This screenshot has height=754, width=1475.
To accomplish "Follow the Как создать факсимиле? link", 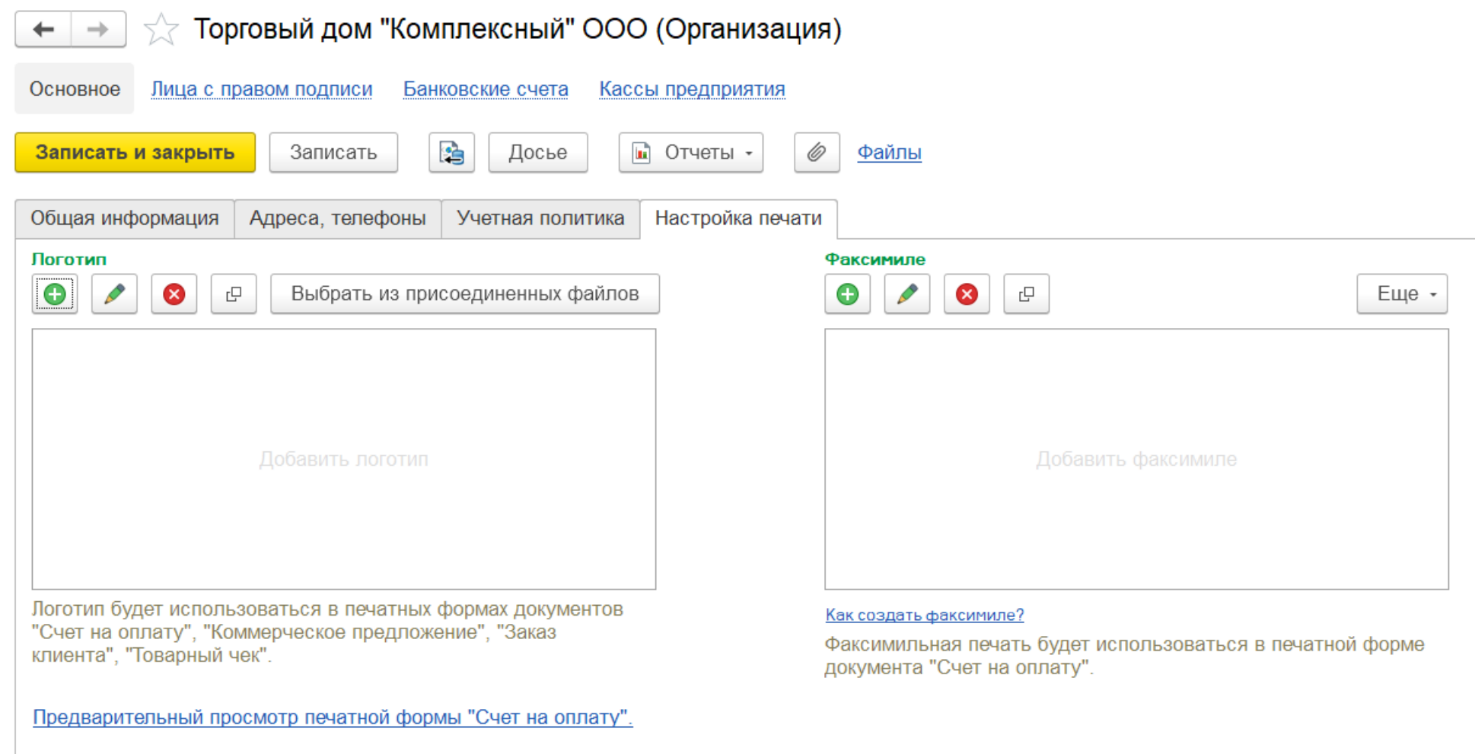I will pyautogui.click(x=924, y=615).
